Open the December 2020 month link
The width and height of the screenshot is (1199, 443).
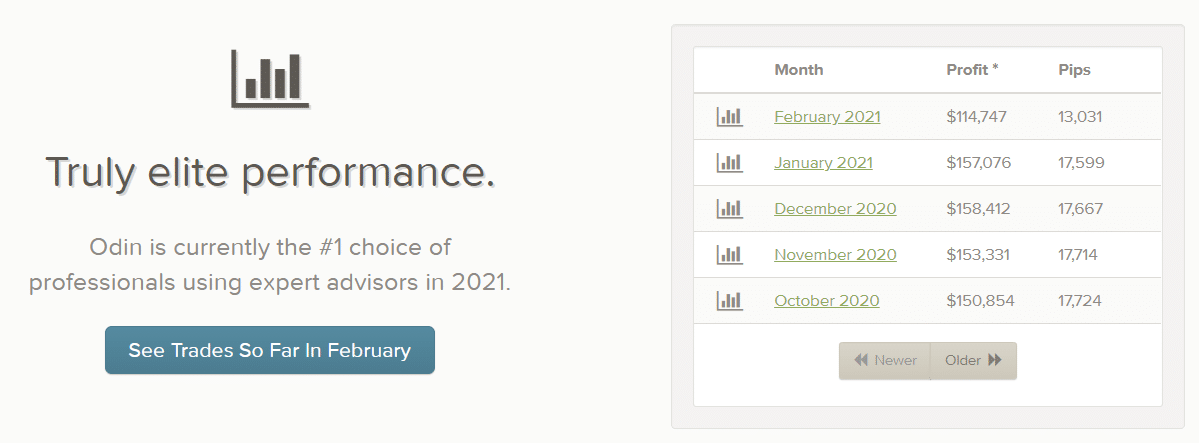(x=835, y=209)
